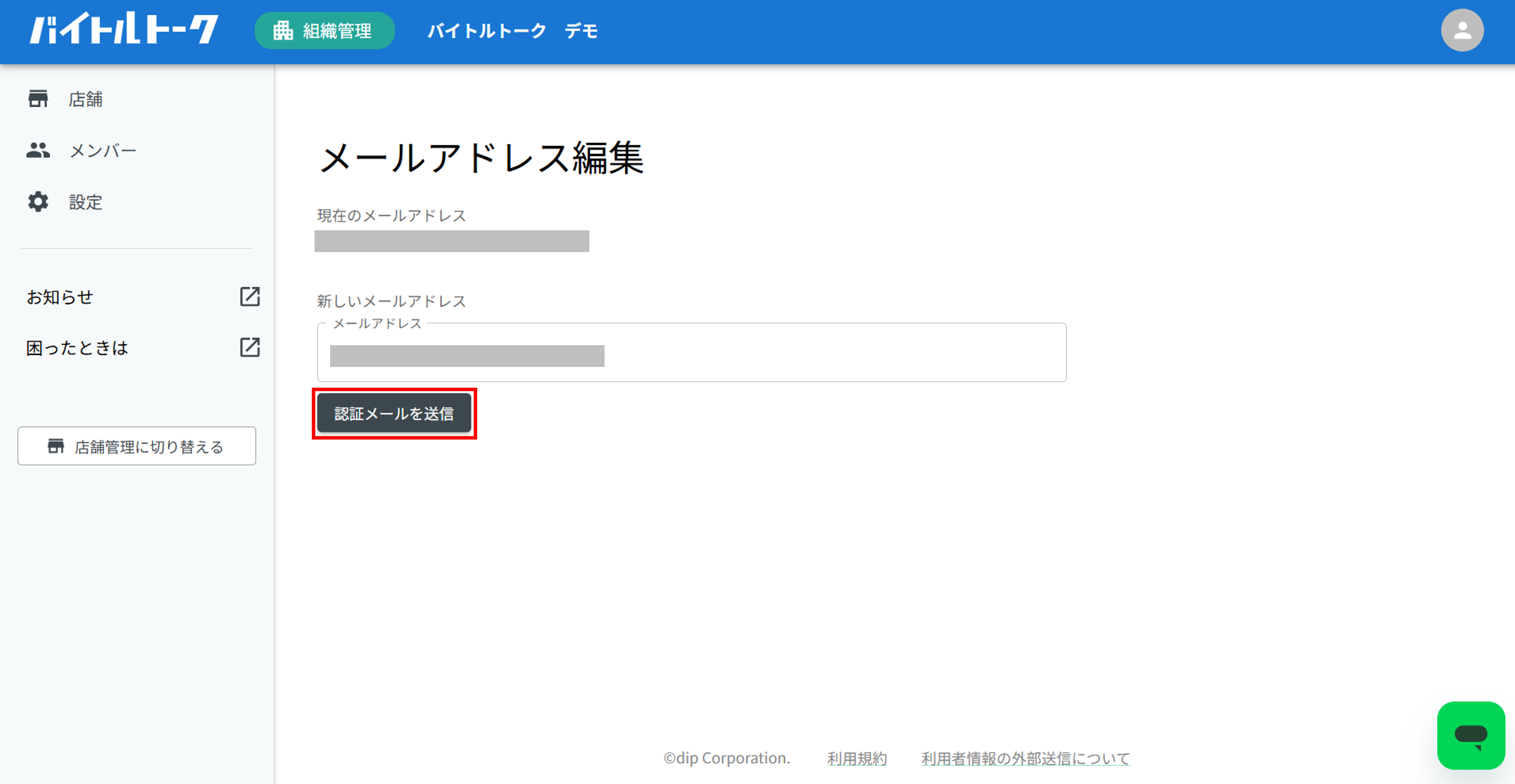The height and width of the screenshot is (784, 1515).
Task: Click the 現在のメールアドレス label
Action: point(392,216)
